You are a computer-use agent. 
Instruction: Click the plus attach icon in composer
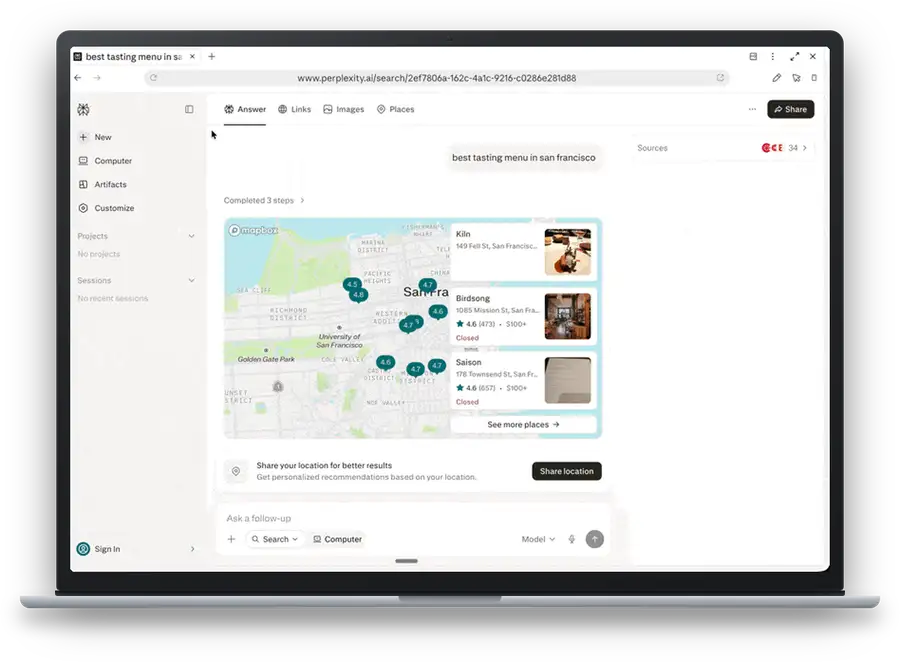pos(231,539)
